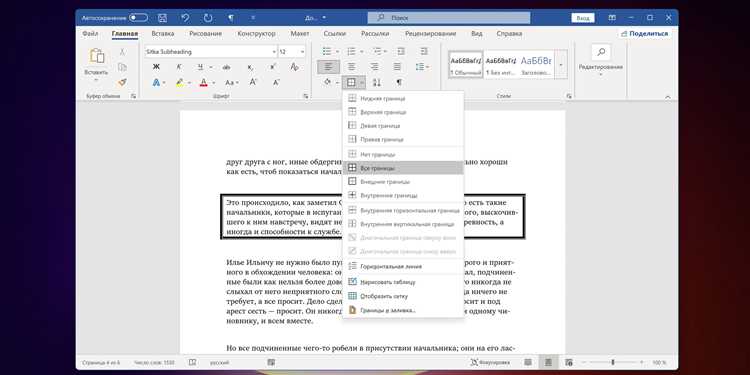Choose Все границы from borders menu
The height and width of the screenshot is (375, 750).
coord(403,168)
